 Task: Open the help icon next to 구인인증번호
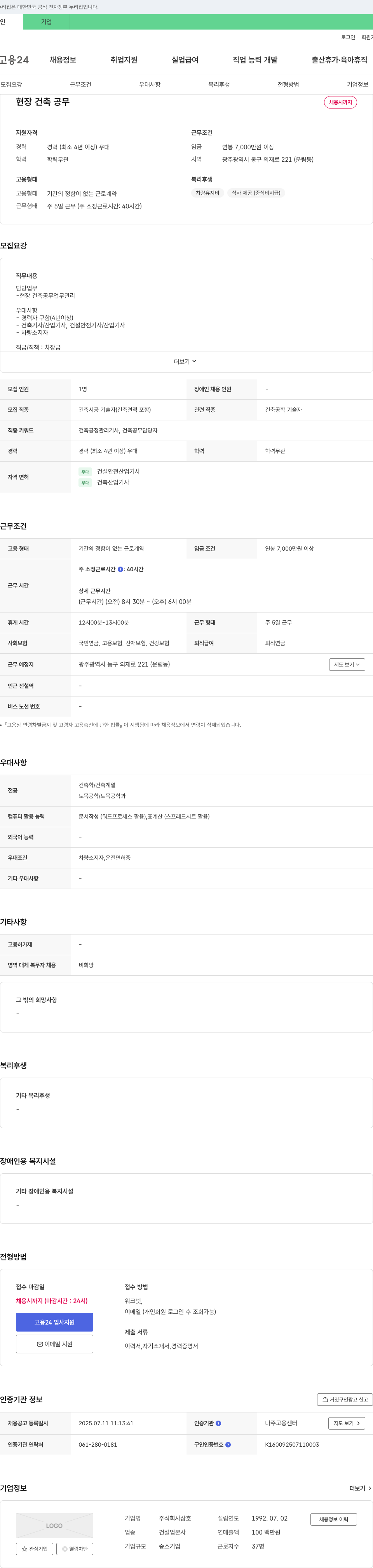pyautogui.click(x=228, y=1444)
